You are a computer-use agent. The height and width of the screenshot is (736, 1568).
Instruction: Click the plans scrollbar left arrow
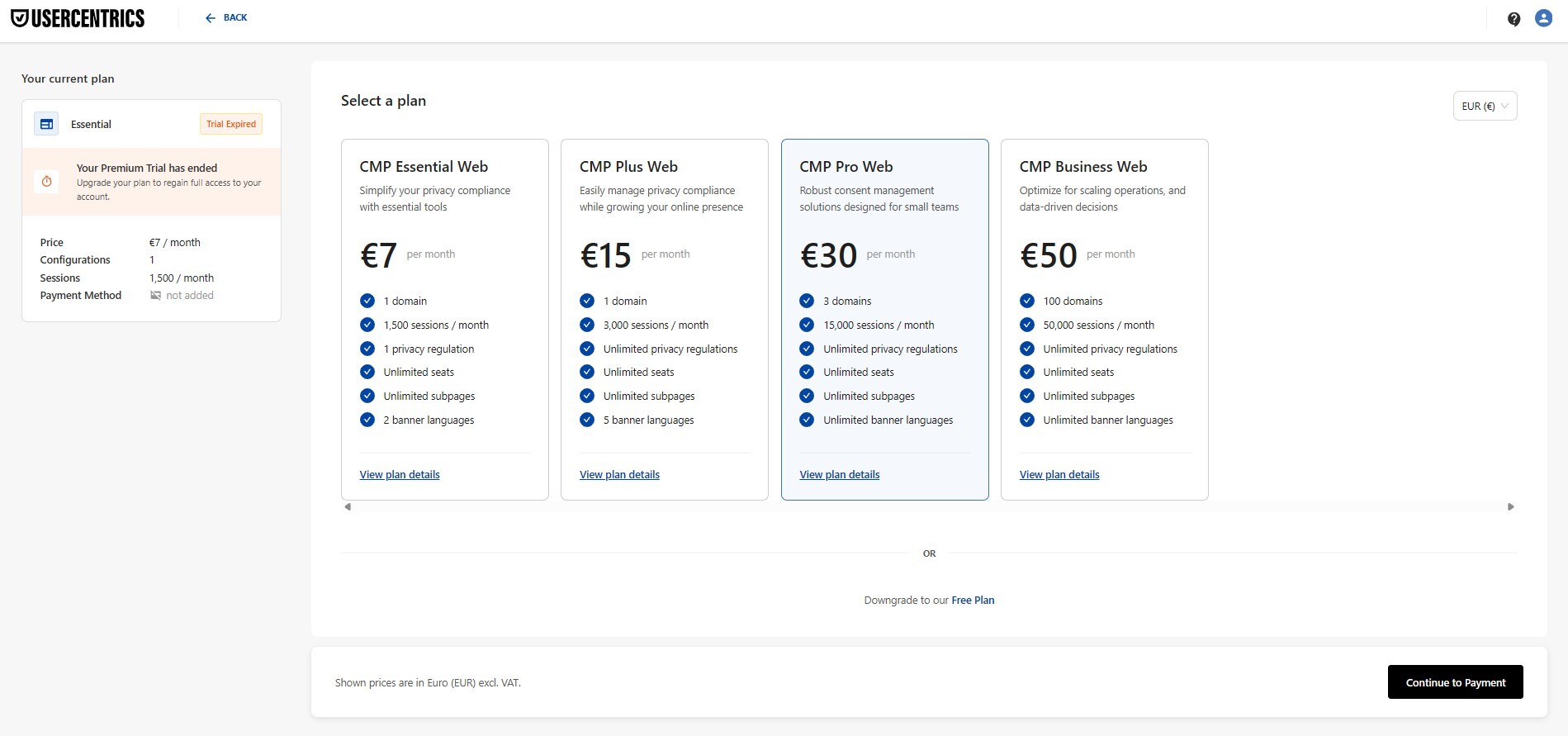pyautogui.click(x=348, y=507)
